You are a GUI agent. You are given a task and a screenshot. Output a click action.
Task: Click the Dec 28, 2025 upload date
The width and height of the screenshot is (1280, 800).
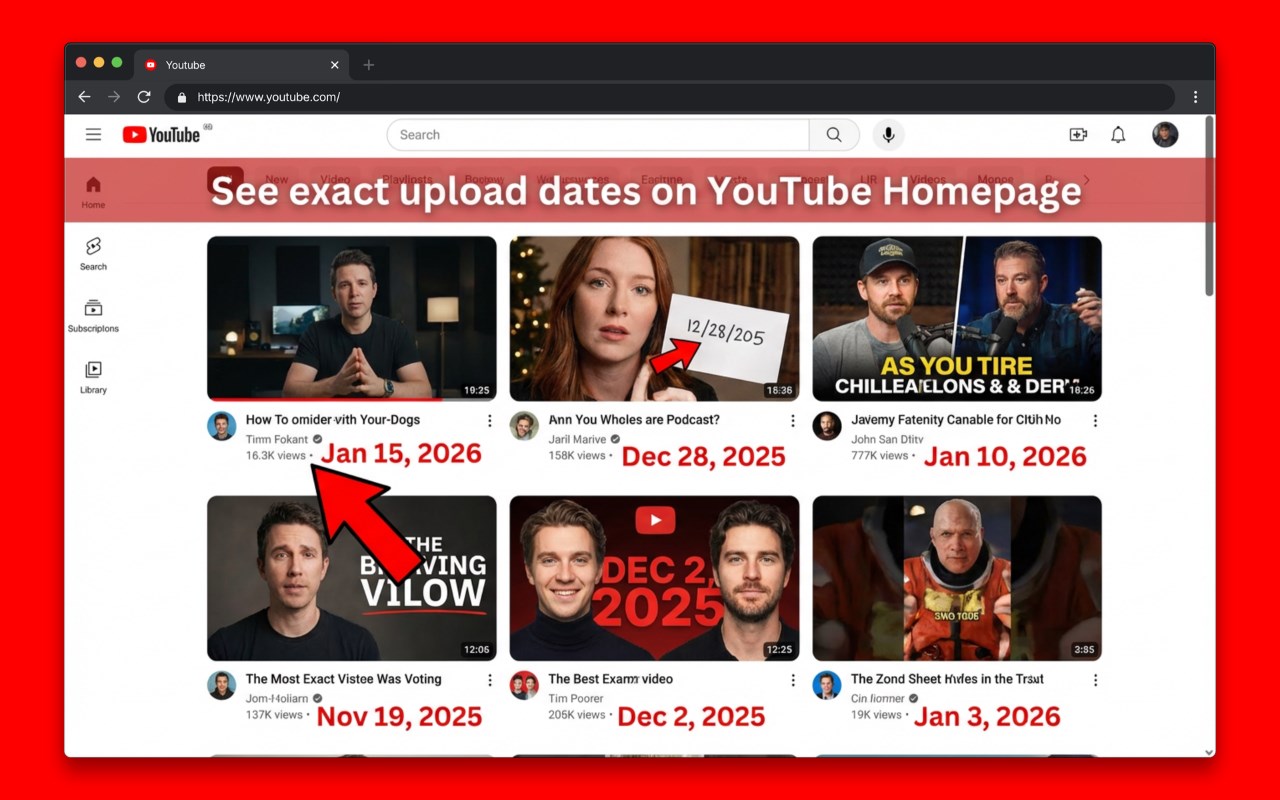(x=704, y=457)
